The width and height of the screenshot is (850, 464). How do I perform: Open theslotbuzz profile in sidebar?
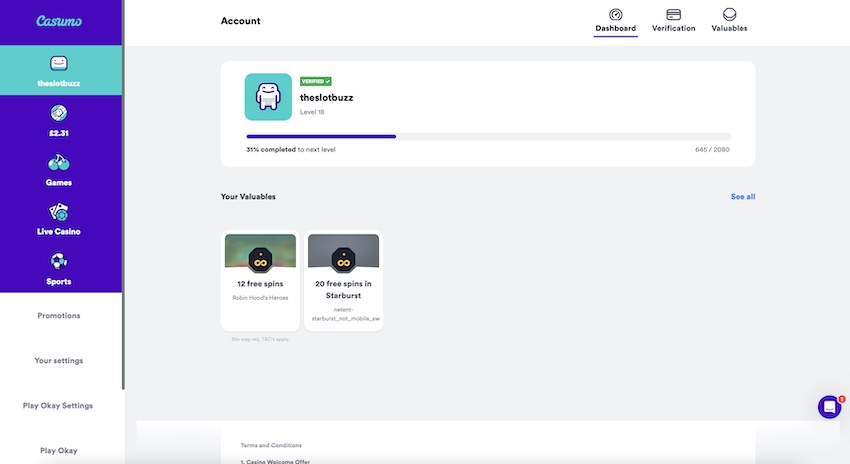pyautogui.click(x=61, y=70)
